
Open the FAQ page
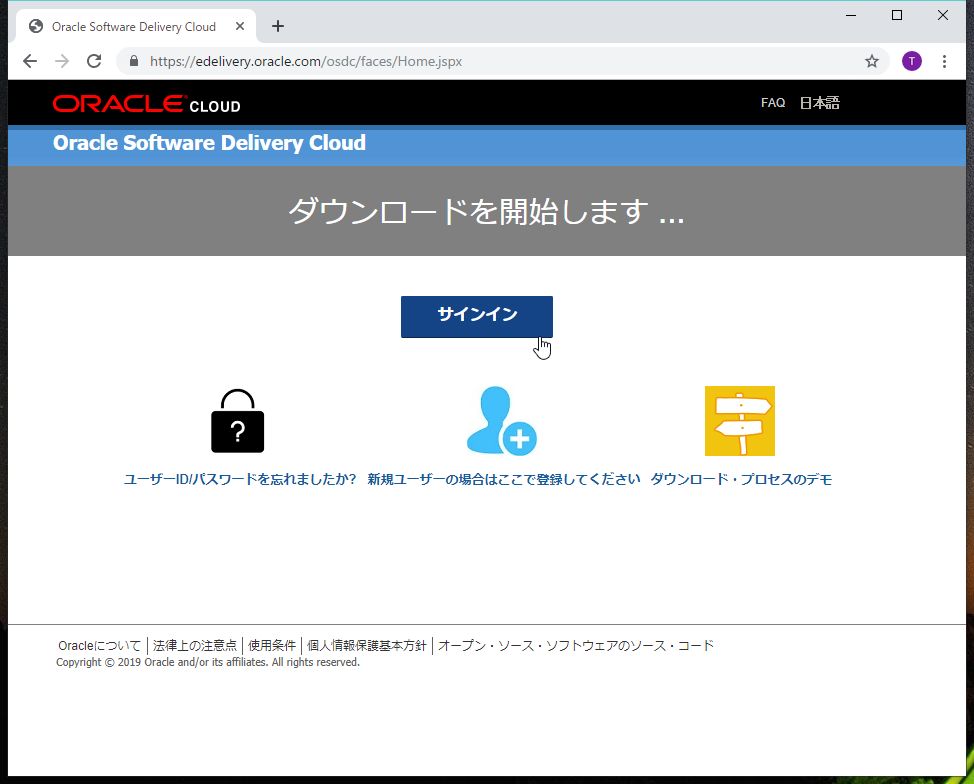(772, 102)
